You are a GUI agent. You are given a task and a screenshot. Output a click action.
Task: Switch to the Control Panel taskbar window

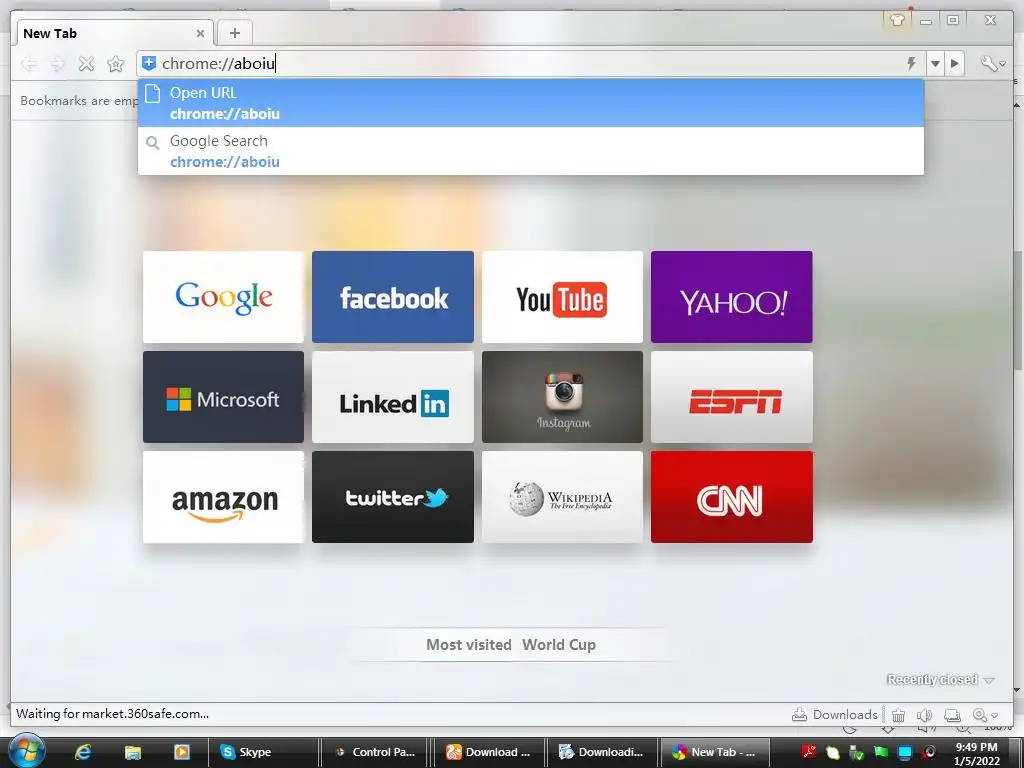(376, 752)
